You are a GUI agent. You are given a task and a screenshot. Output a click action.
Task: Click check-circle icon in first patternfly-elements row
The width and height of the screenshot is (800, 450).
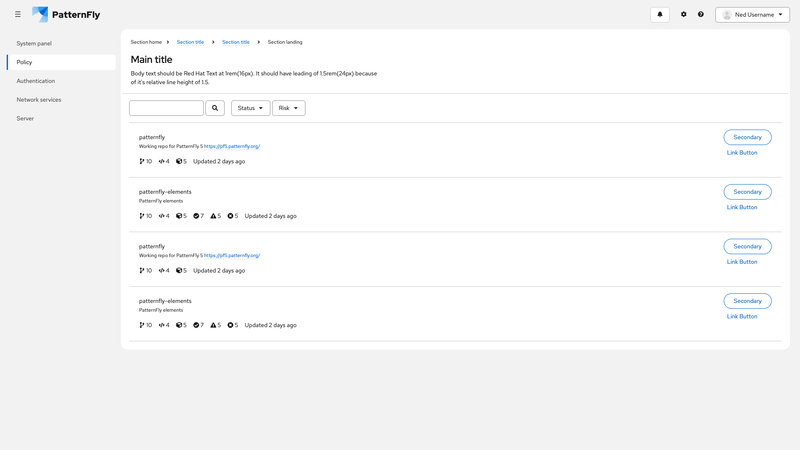click(196, 216)
